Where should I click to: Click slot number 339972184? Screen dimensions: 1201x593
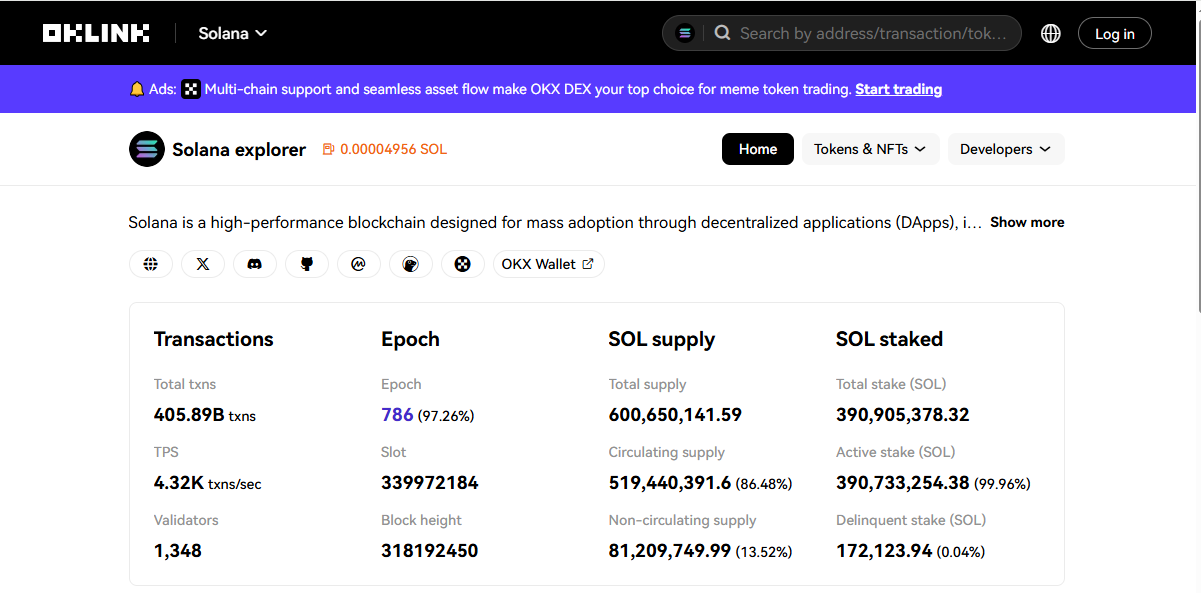click(x=430, y=483)
